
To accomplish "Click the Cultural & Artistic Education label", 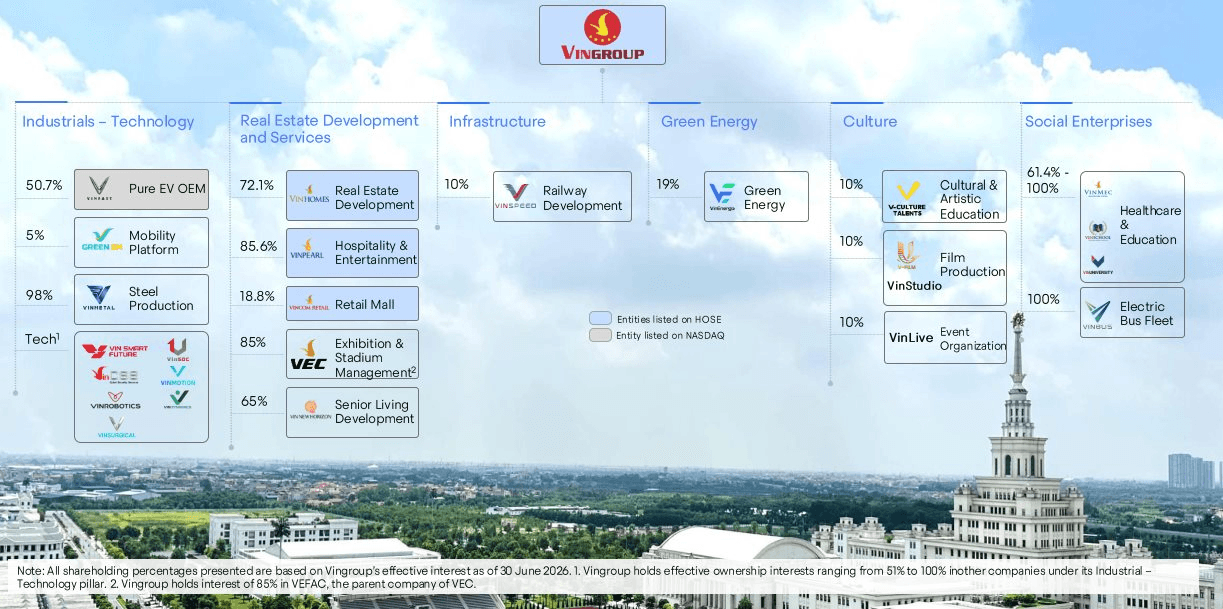I will pyautogui.click(x=969, y=199).
